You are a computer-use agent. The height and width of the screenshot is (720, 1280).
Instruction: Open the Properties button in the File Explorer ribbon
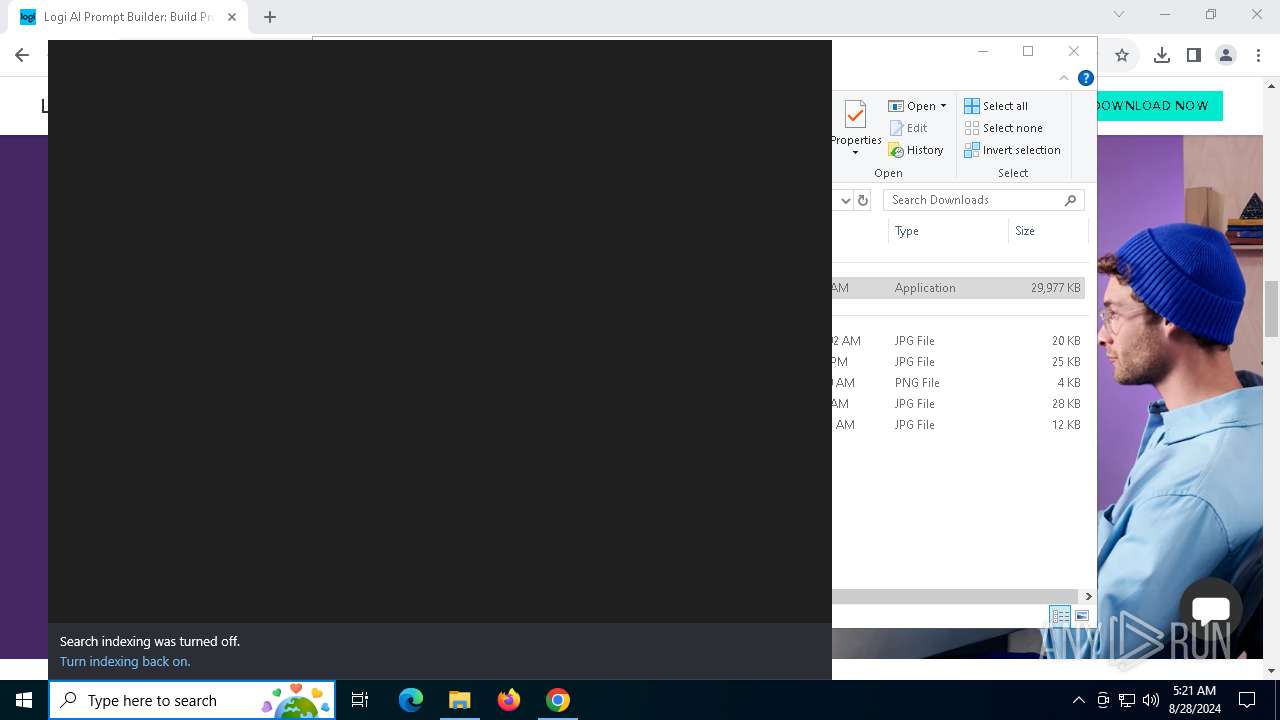pos(855,128)
